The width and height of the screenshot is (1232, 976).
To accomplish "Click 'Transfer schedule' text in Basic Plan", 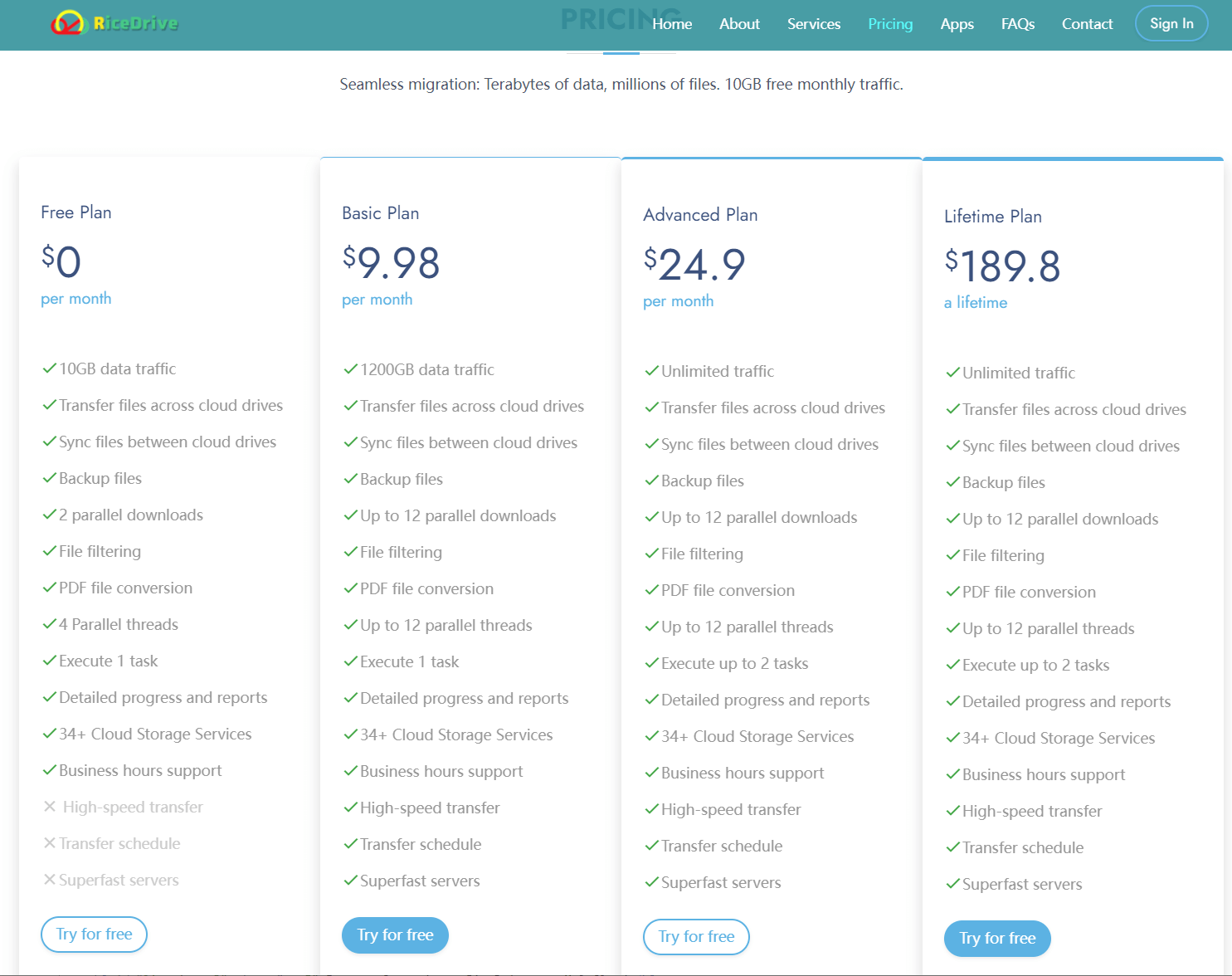I will tap(421, 845).
